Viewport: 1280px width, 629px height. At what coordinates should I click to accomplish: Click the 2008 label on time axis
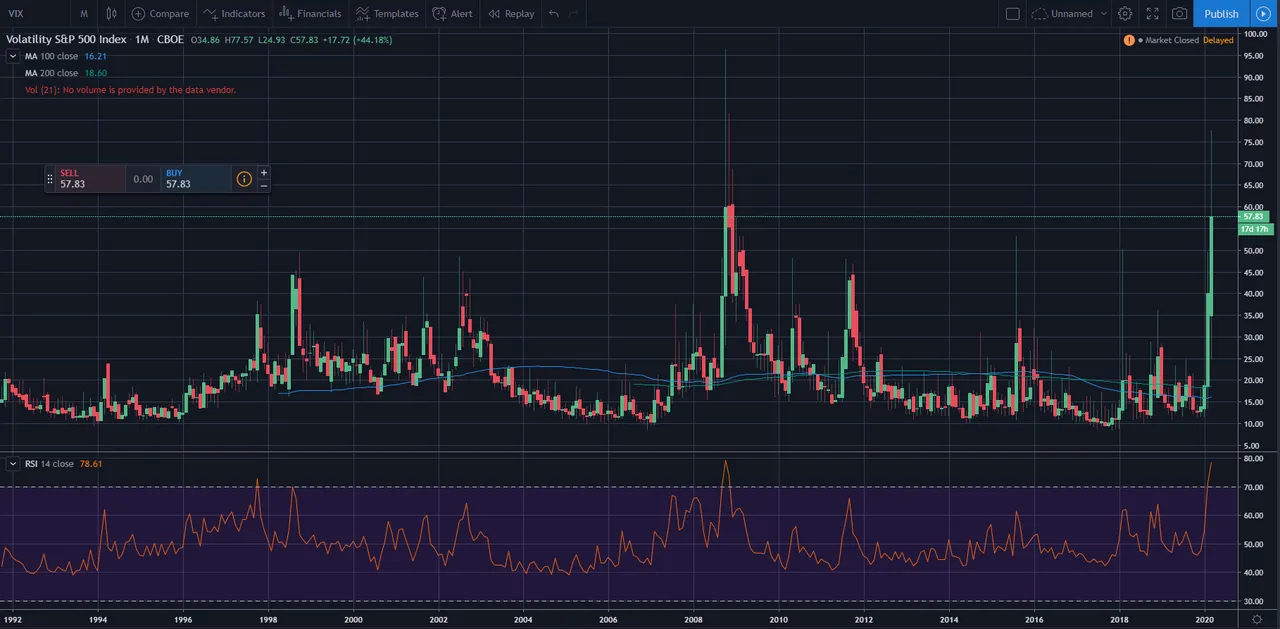(693, 620)
